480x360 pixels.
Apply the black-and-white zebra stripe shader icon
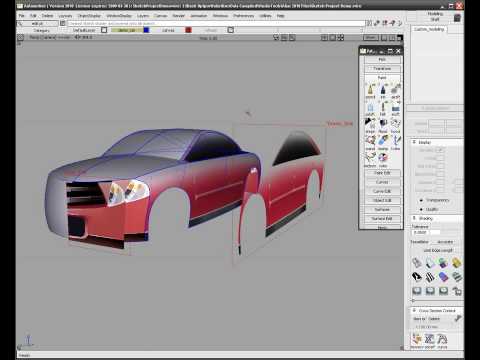tap(430, 277)
